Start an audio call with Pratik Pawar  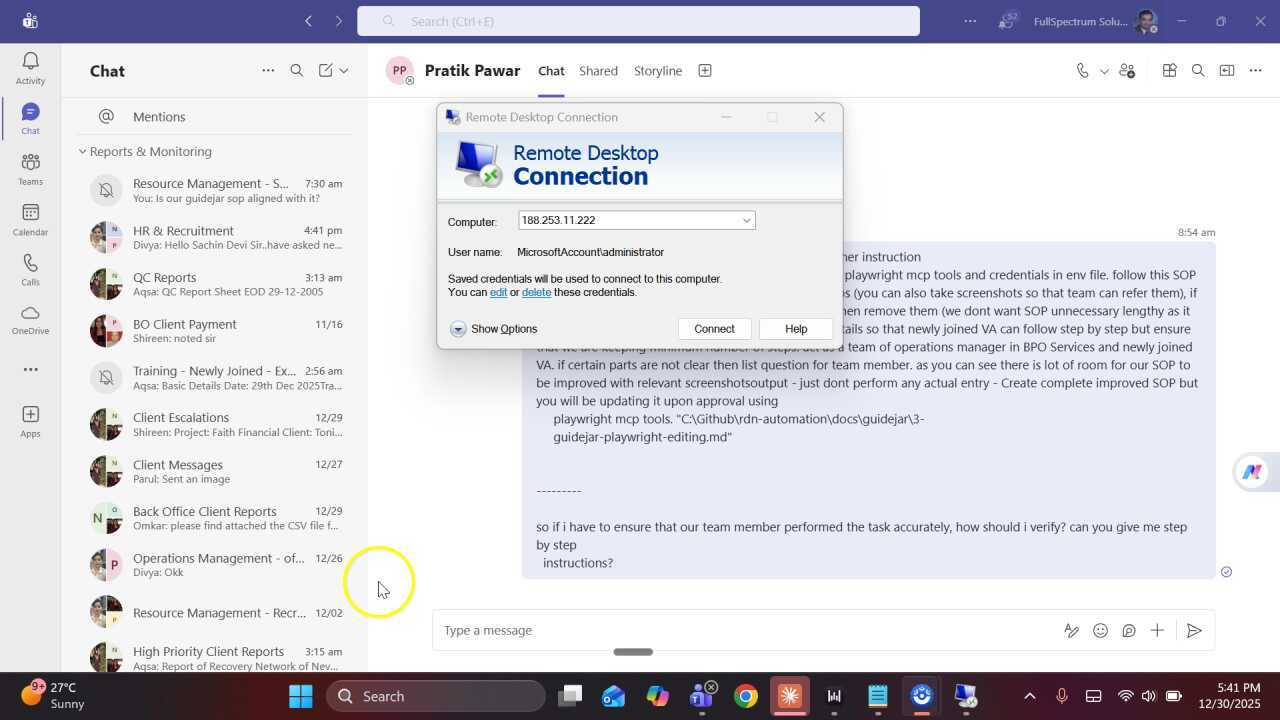(1082, 71)
